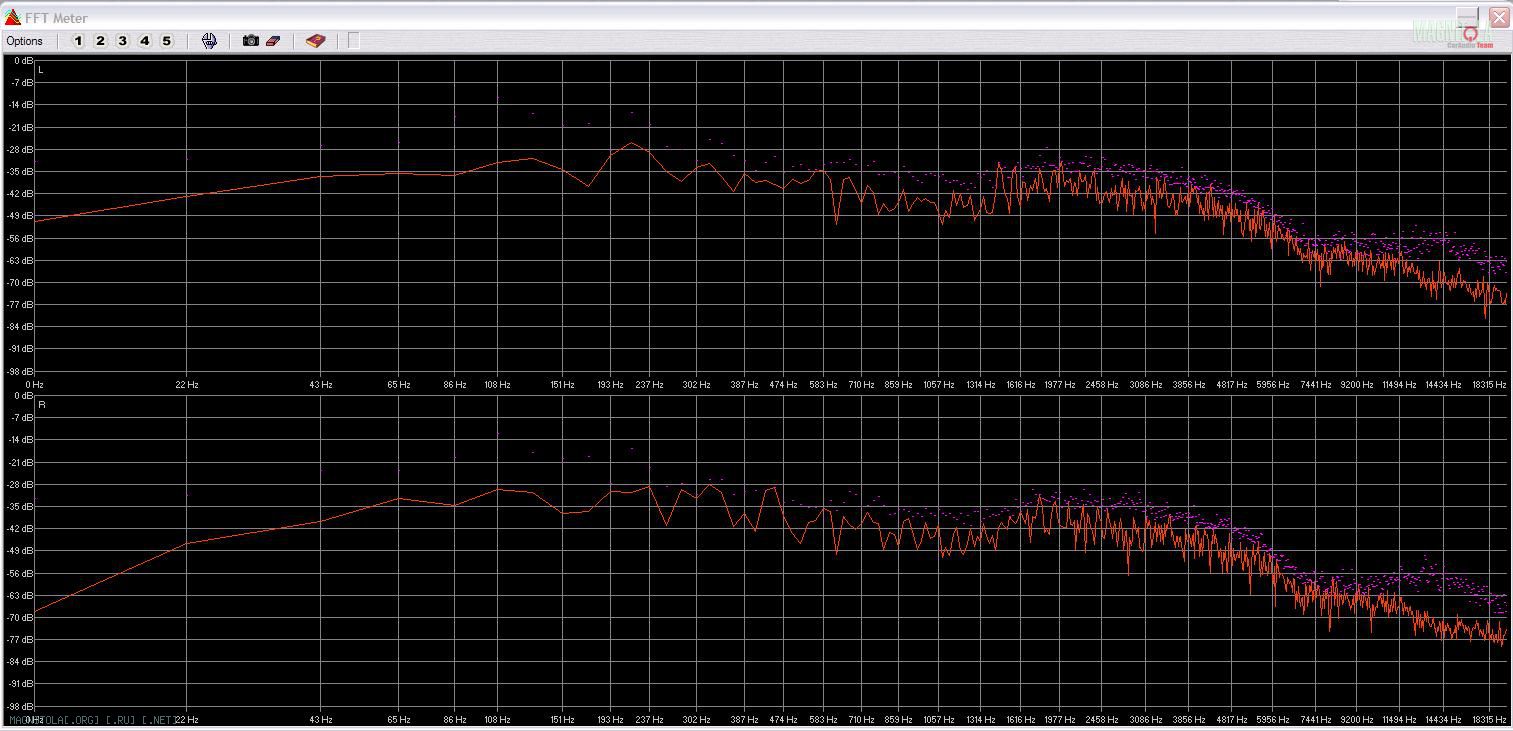The width and height of the screenshot is (1513, 731).
Task: Click the L channel label
Action: 41,70
